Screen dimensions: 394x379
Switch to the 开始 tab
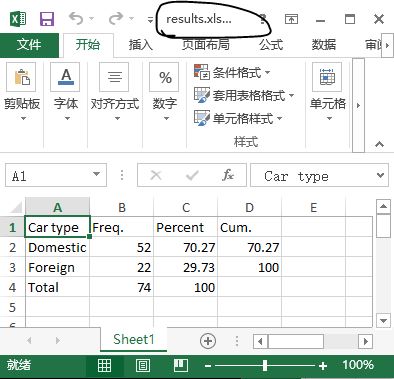(x=88, y=44)
